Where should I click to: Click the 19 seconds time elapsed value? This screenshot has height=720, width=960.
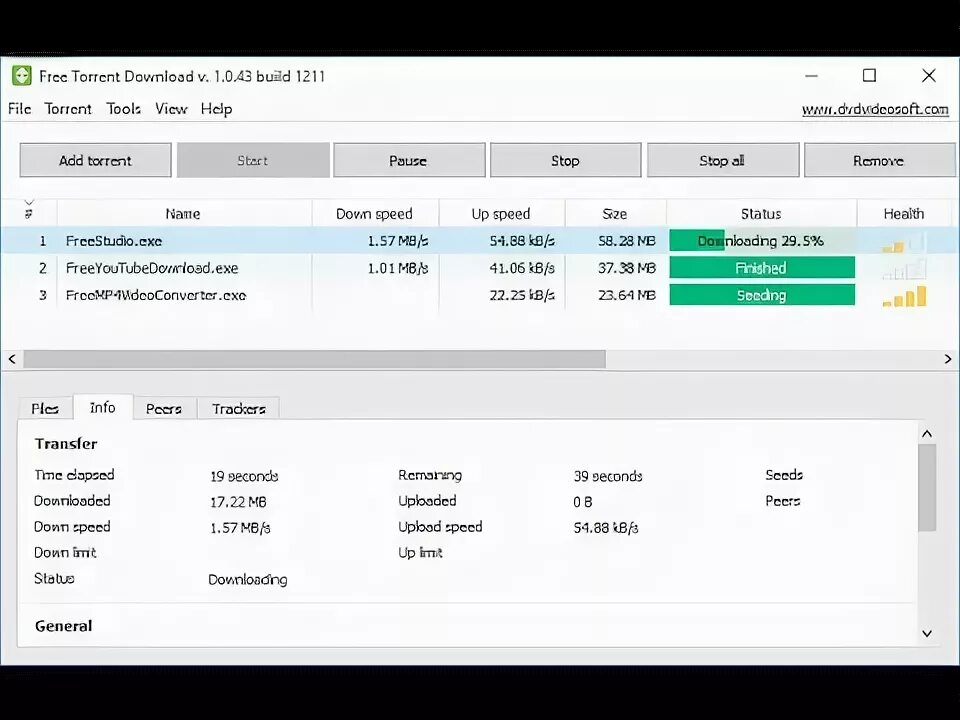tap(244, 476)
